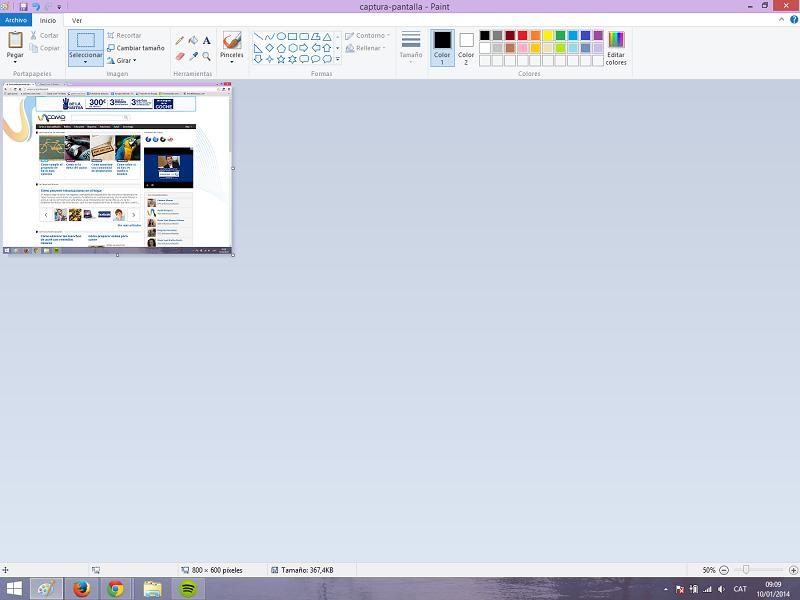The width and height of the screenshot is (800, 600).
Task: Pick the Eraser tool
Action: click(x=180, y=56)
